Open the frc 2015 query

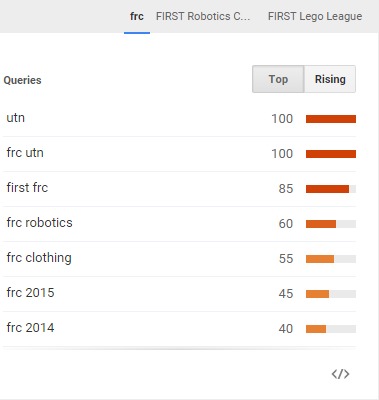[30, 293]
